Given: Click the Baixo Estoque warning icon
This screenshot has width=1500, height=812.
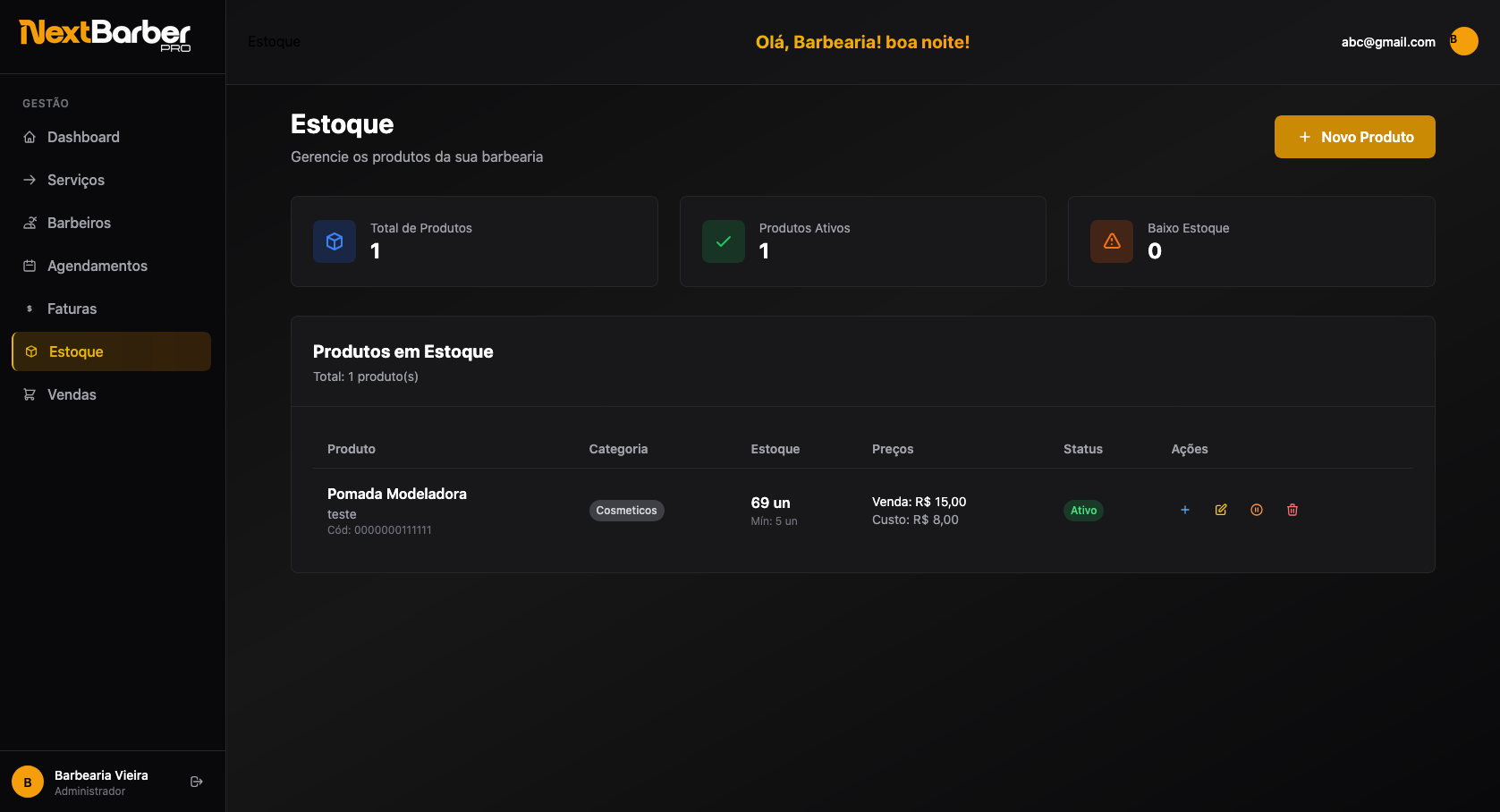Looking at the screenshot, I should 1112,241.
